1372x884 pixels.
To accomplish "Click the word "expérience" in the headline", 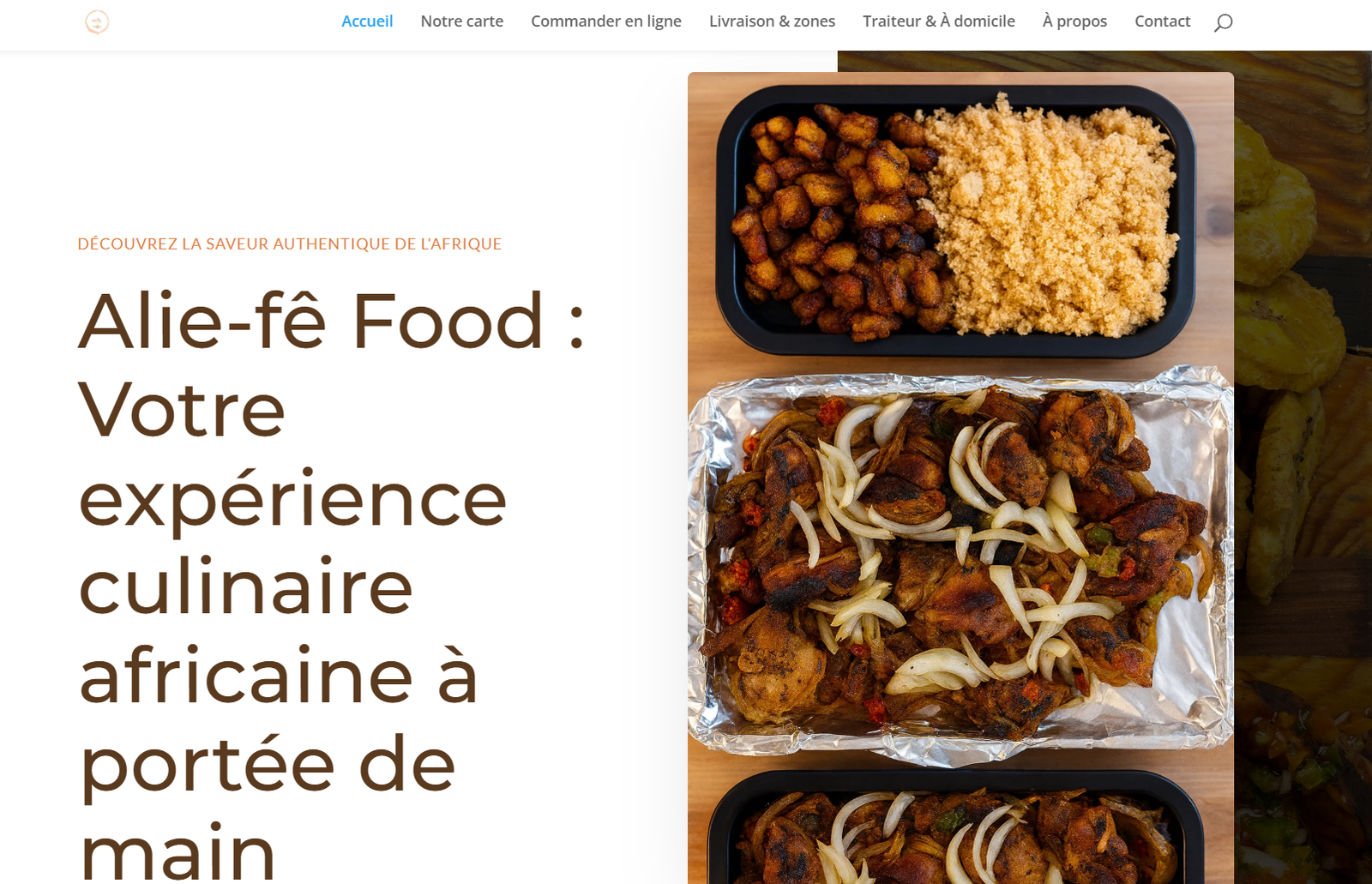I will click(293, 500).
